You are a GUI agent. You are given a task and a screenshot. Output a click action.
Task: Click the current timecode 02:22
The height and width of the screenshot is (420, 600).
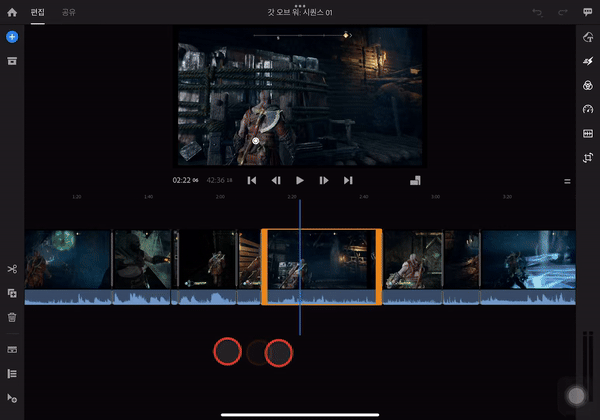click(185, 180)
